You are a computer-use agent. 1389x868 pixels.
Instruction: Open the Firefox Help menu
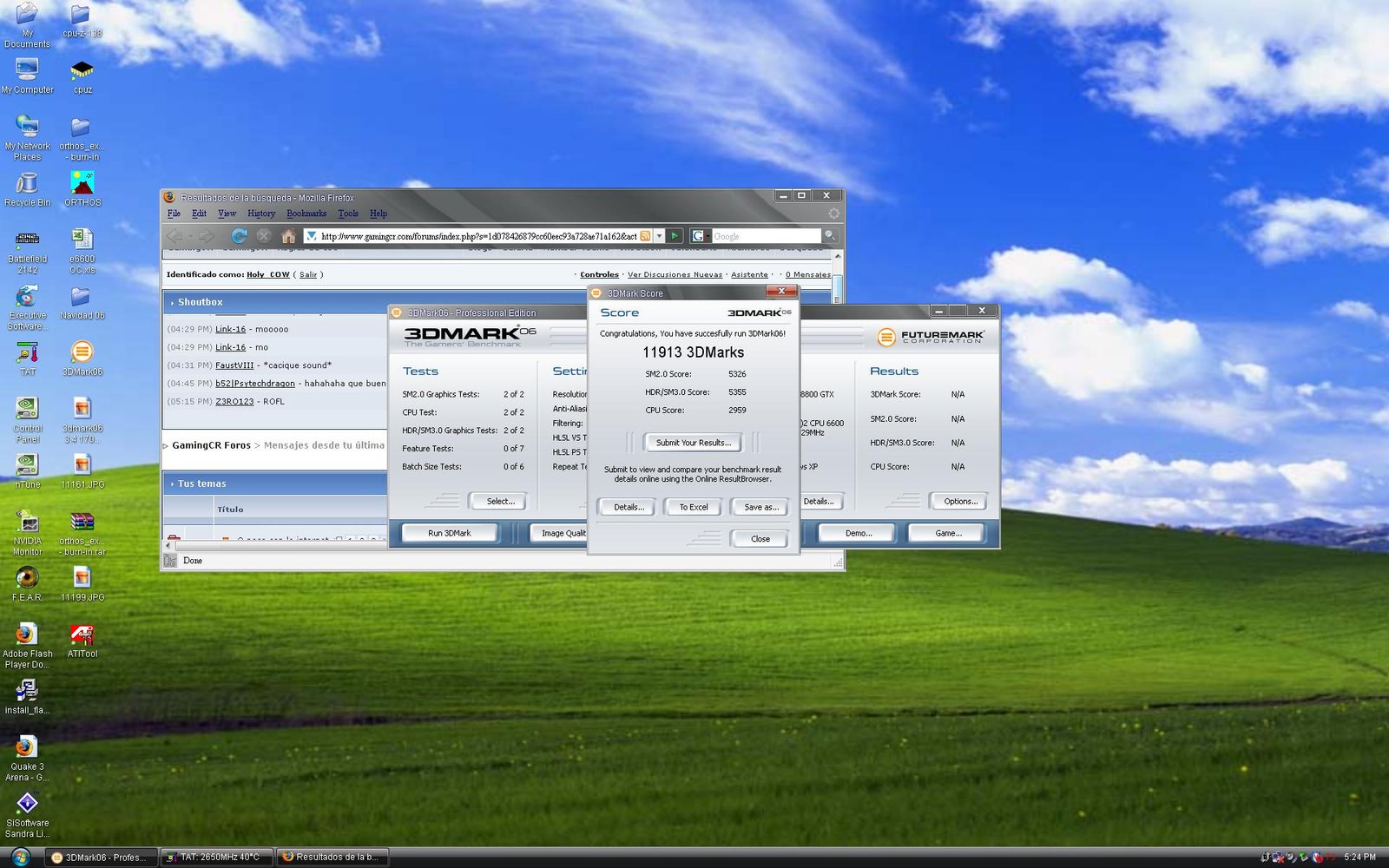(x=379, y=214)
